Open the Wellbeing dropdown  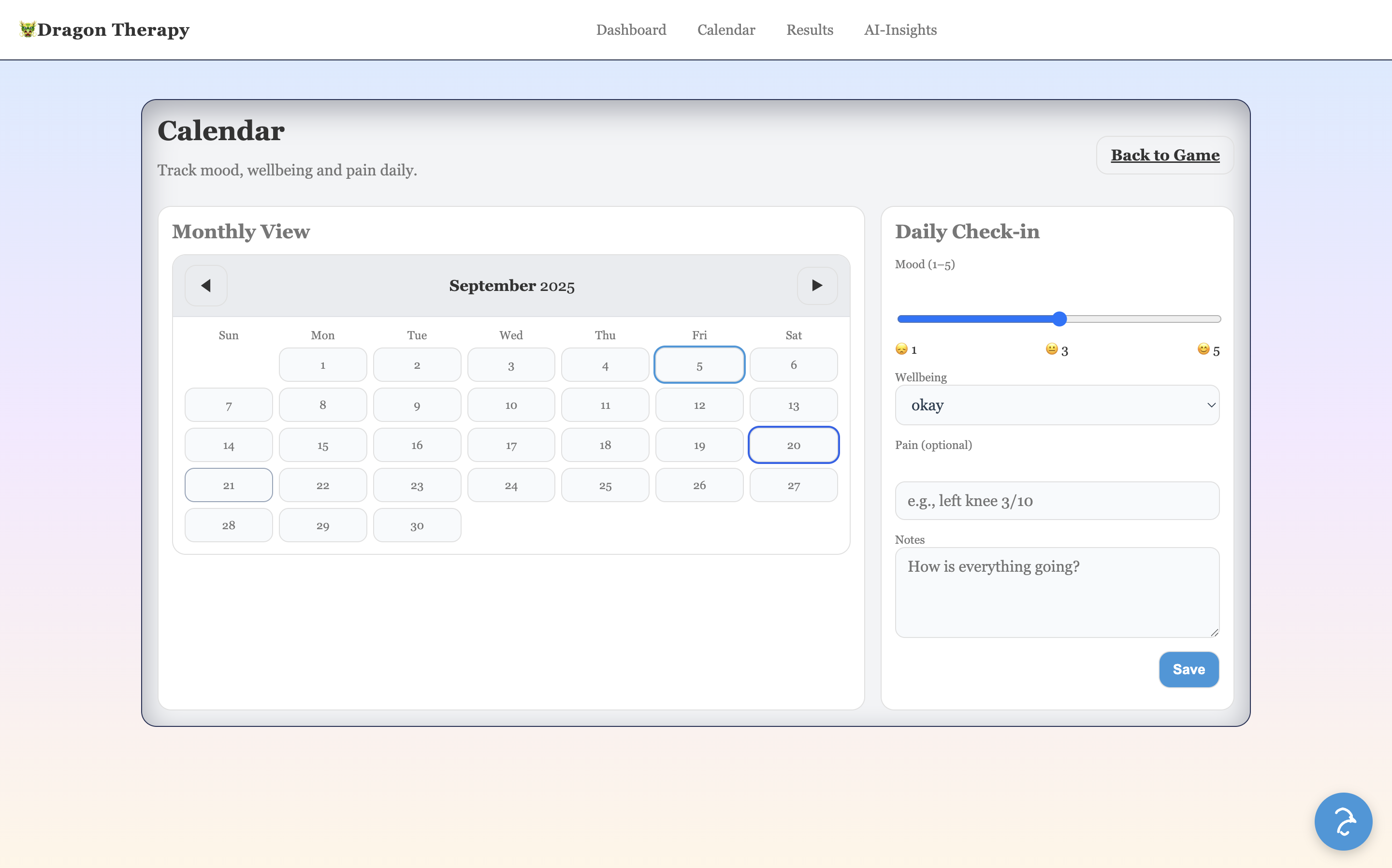click(1057, 405)
